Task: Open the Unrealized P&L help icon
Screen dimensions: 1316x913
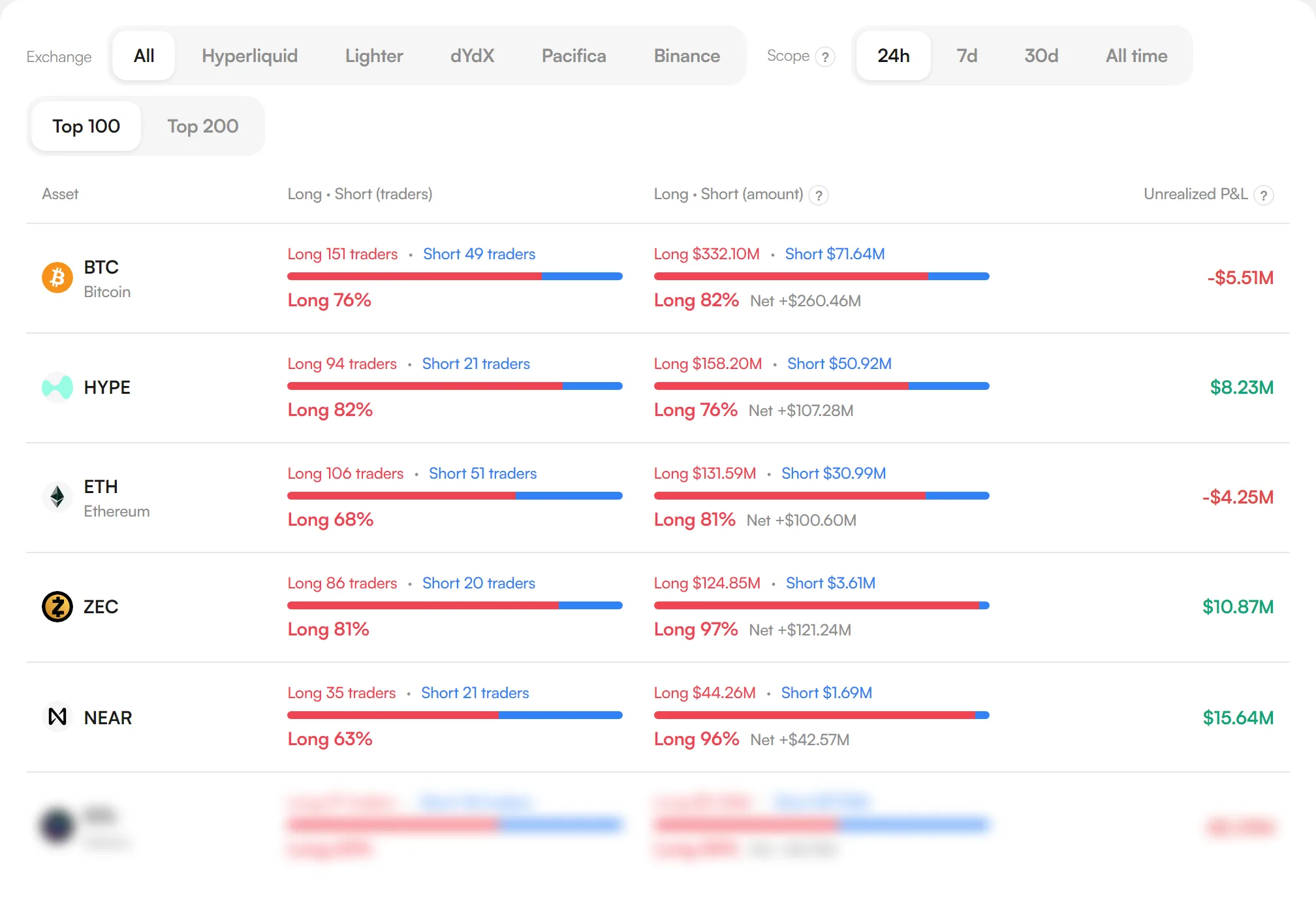Action: (1264, 195)
